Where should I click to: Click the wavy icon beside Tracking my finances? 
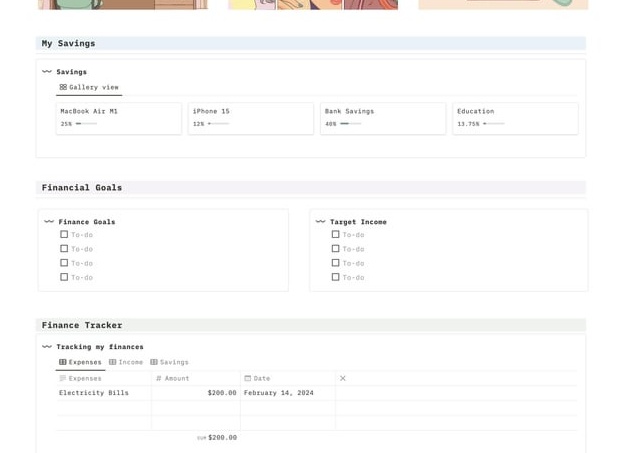pos(47,346)
